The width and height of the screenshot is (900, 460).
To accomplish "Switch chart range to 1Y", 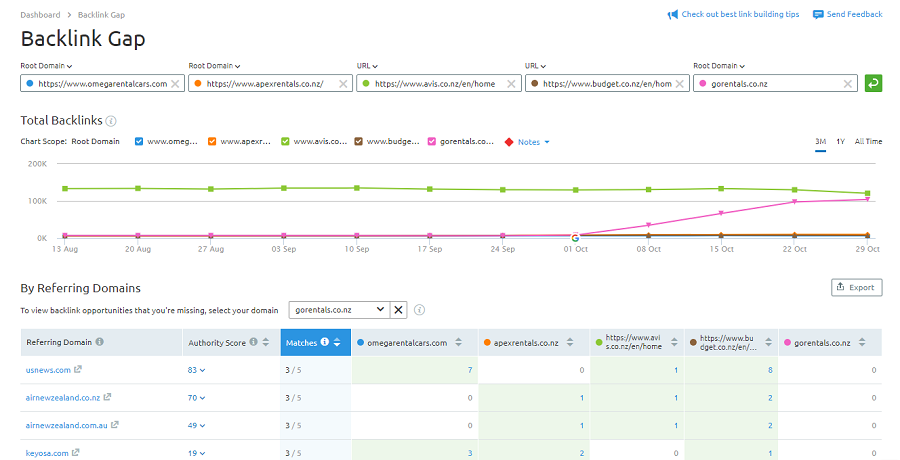I will click(840, 141).
